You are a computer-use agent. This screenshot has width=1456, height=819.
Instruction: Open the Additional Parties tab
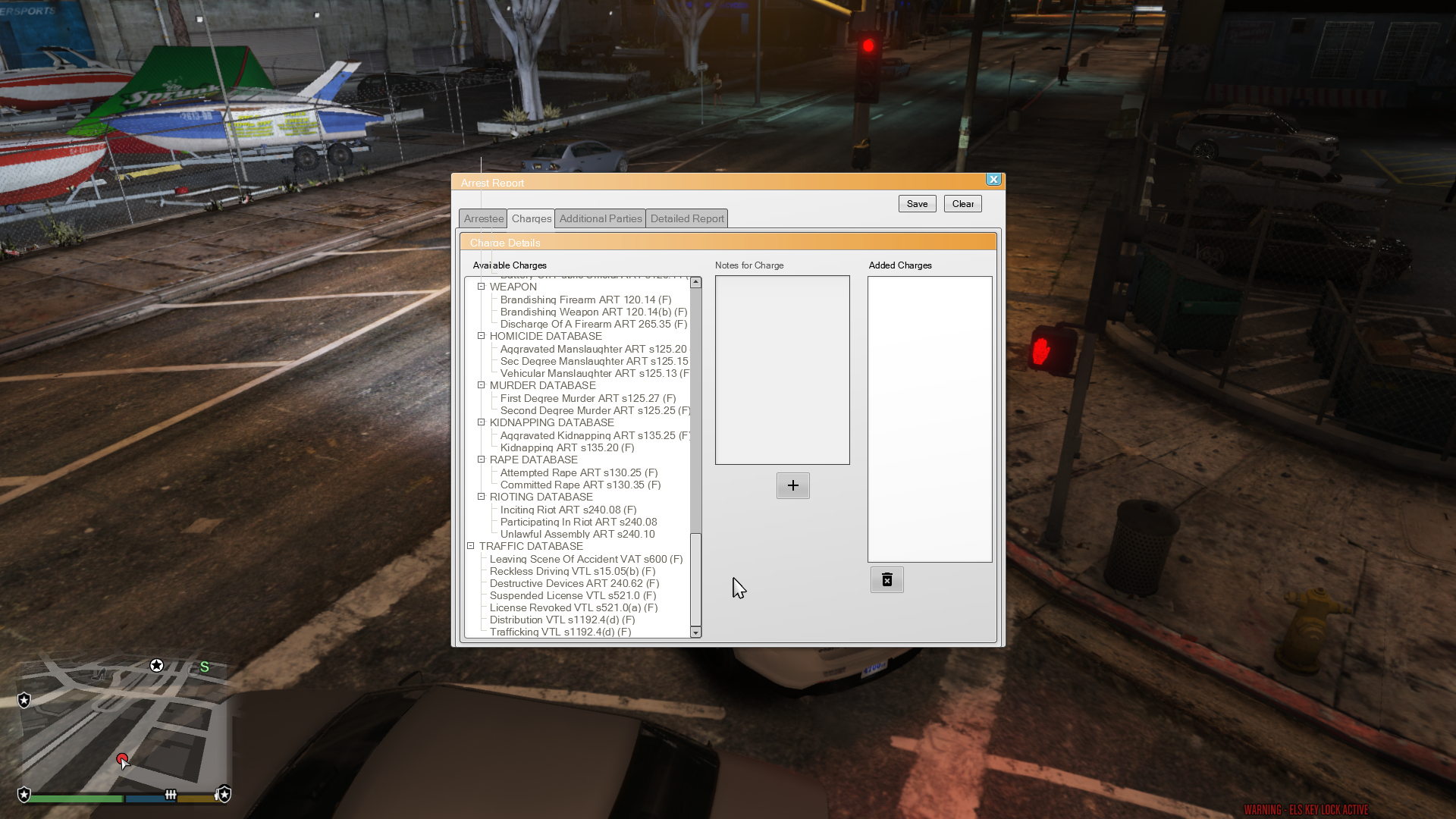pyautogui.click(x=600, y=218)
